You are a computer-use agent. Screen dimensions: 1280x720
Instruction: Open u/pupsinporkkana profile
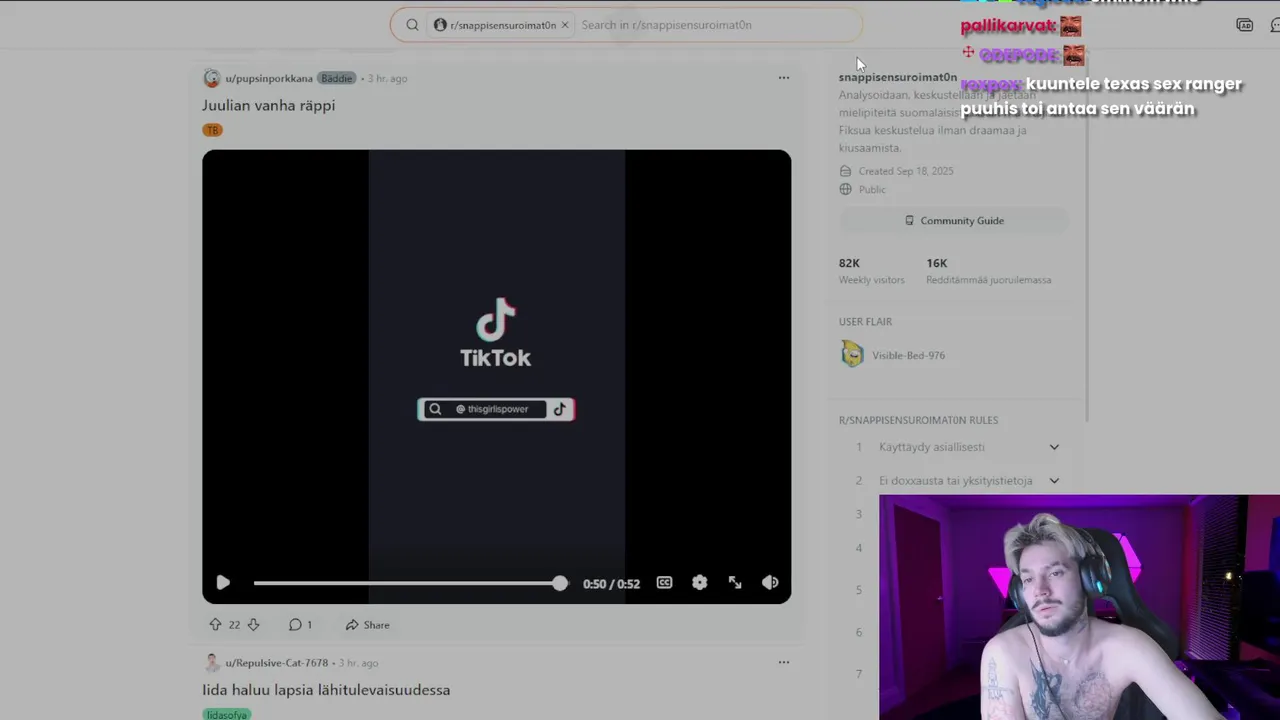pyautogui.click(x=269, y=78)
